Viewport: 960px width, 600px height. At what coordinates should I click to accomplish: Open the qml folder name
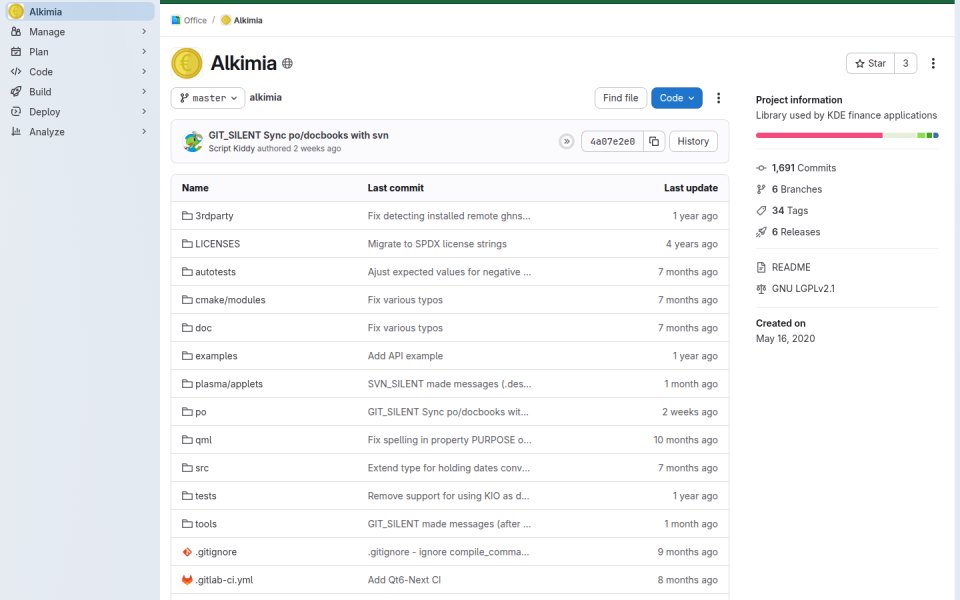pos(203,440)
